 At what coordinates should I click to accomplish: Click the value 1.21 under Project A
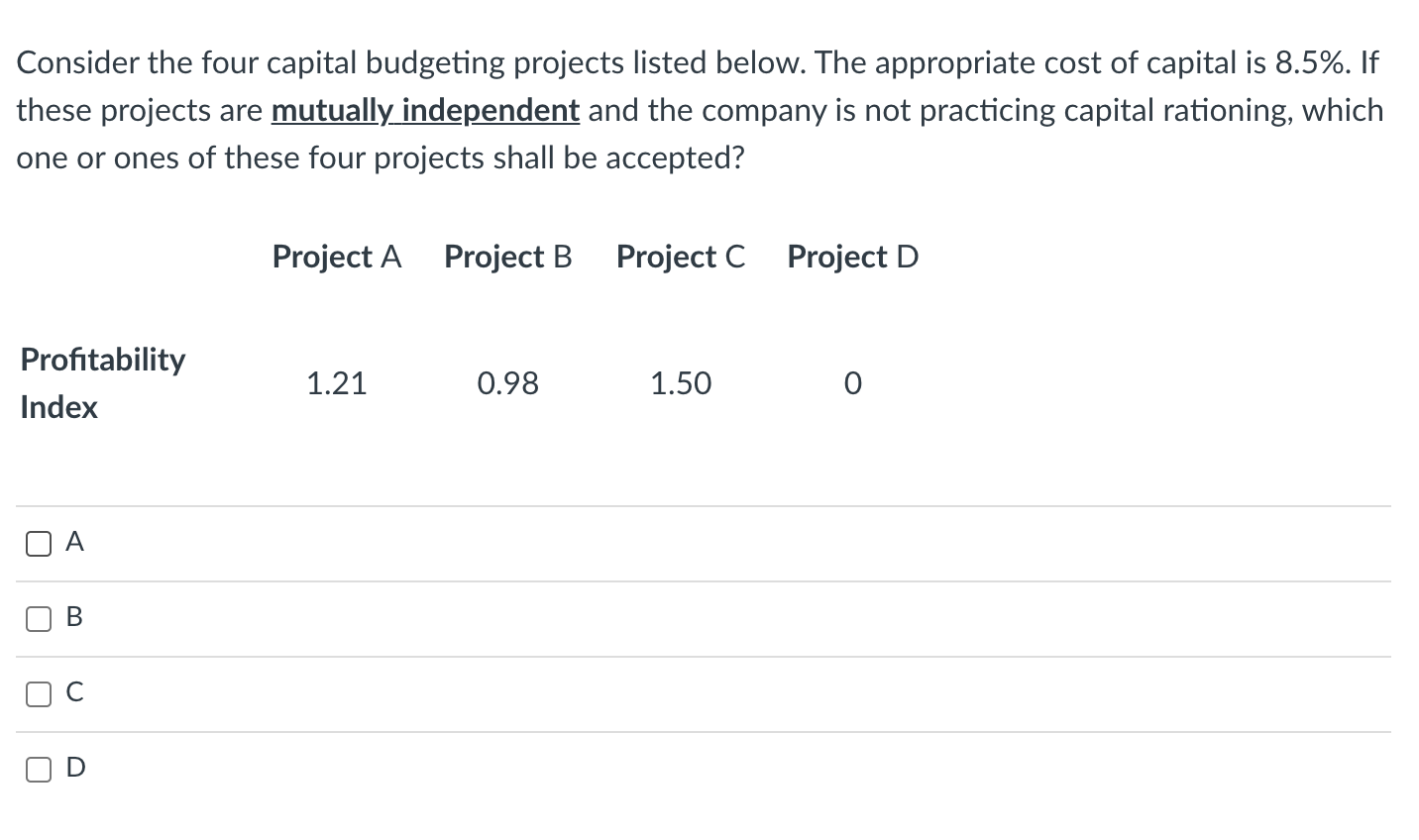[x=336, y=383]
